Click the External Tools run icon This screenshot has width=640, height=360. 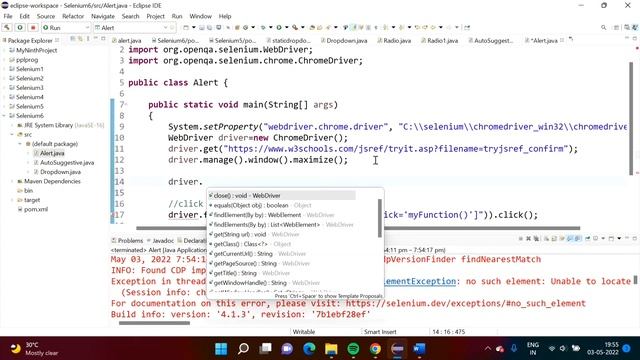295,28
